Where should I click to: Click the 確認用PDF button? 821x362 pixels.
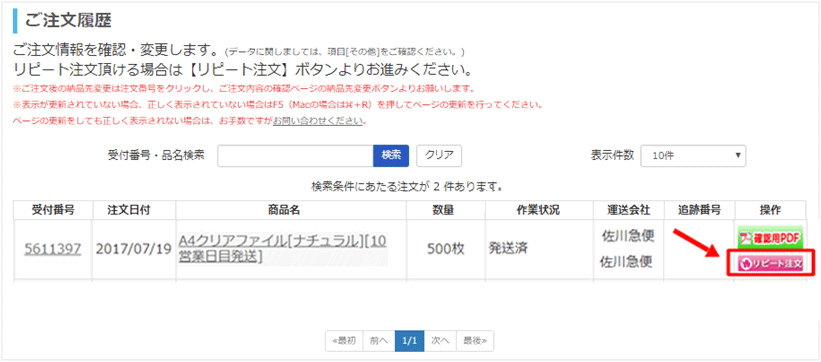coord(770,238)
